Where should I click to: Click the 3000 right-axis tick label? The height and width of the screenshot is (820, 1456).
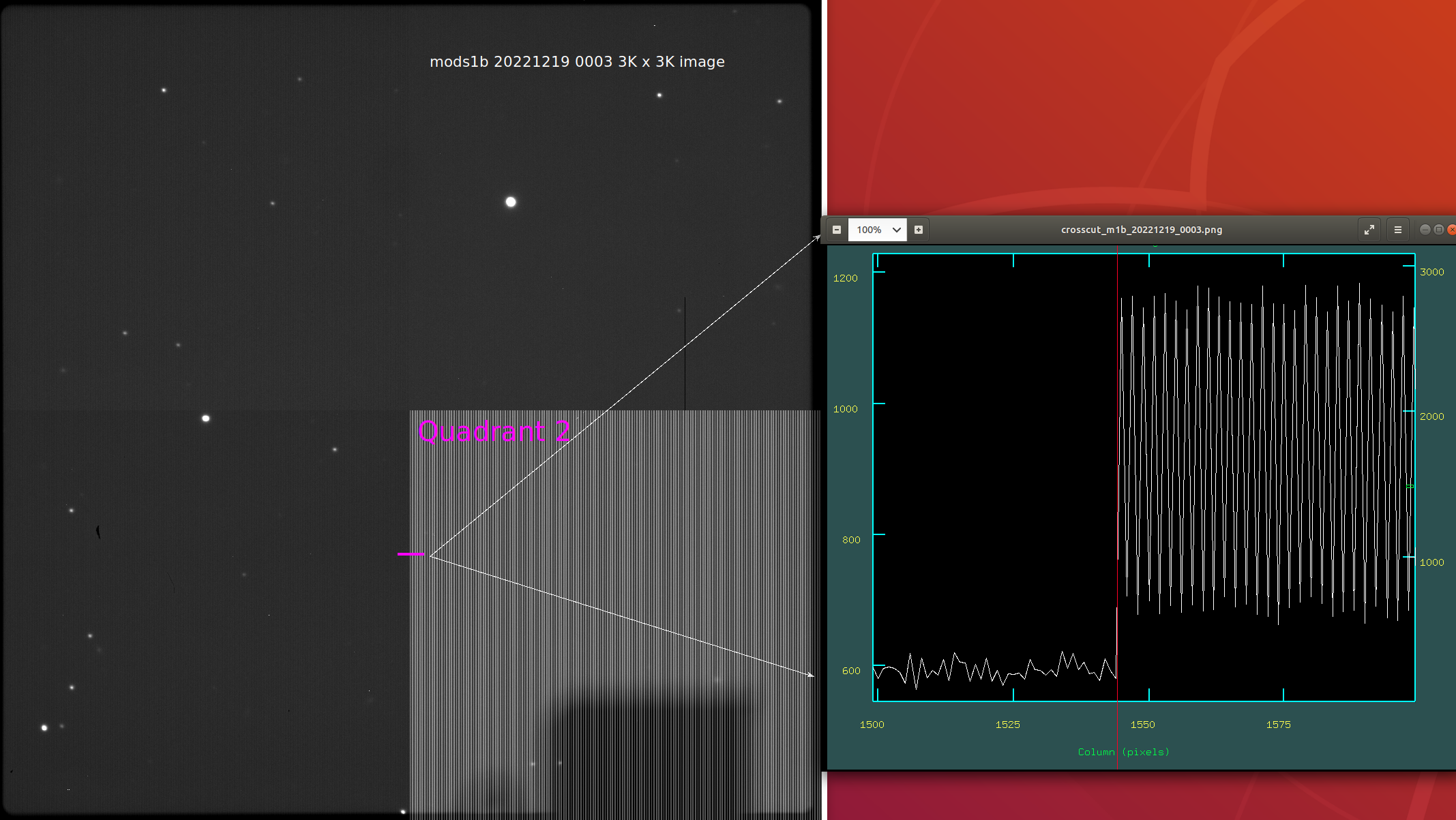pos(1431,272)
